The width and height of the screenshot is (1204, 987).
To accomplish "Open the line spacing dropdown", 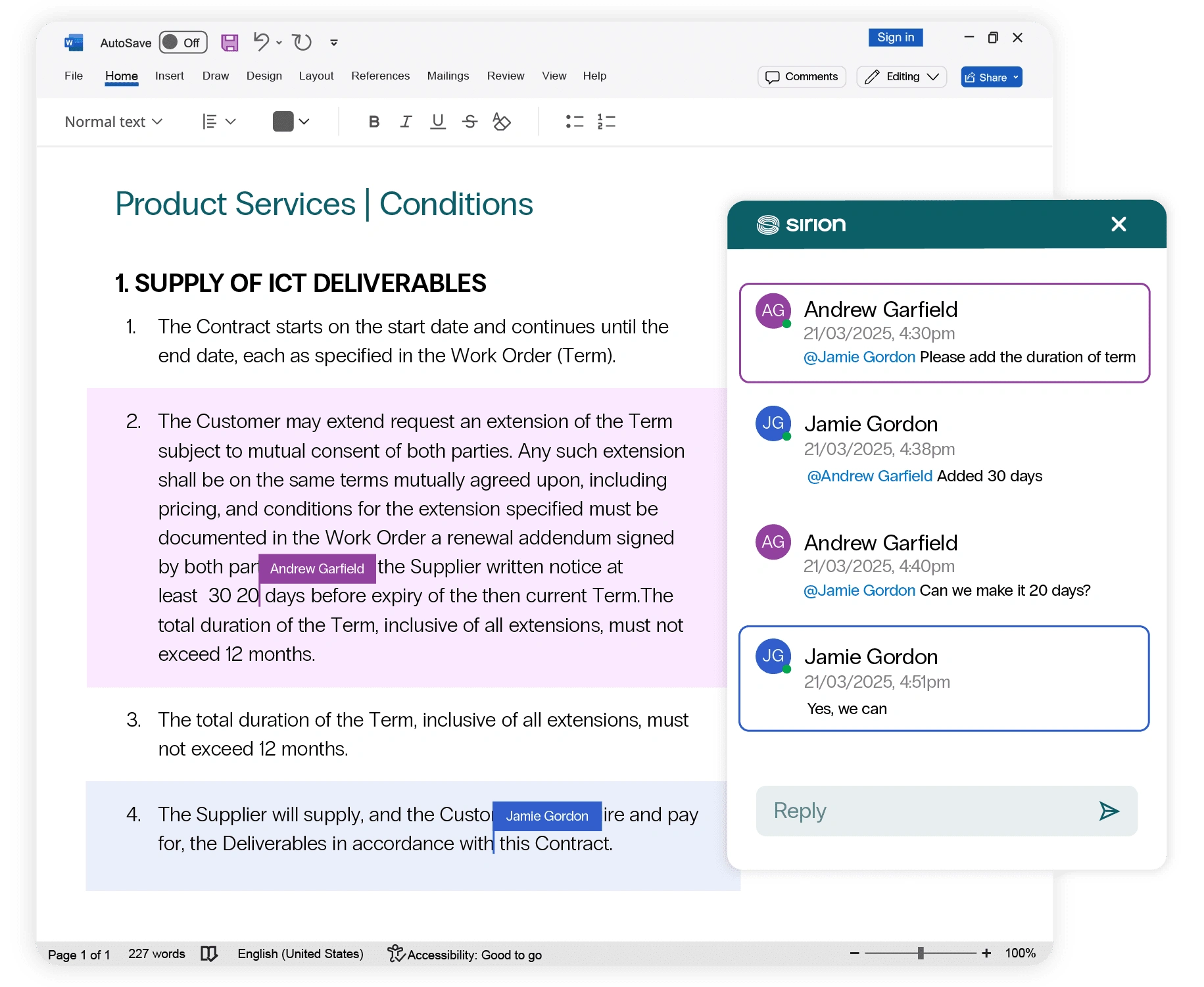I will (x=219, y=122).
